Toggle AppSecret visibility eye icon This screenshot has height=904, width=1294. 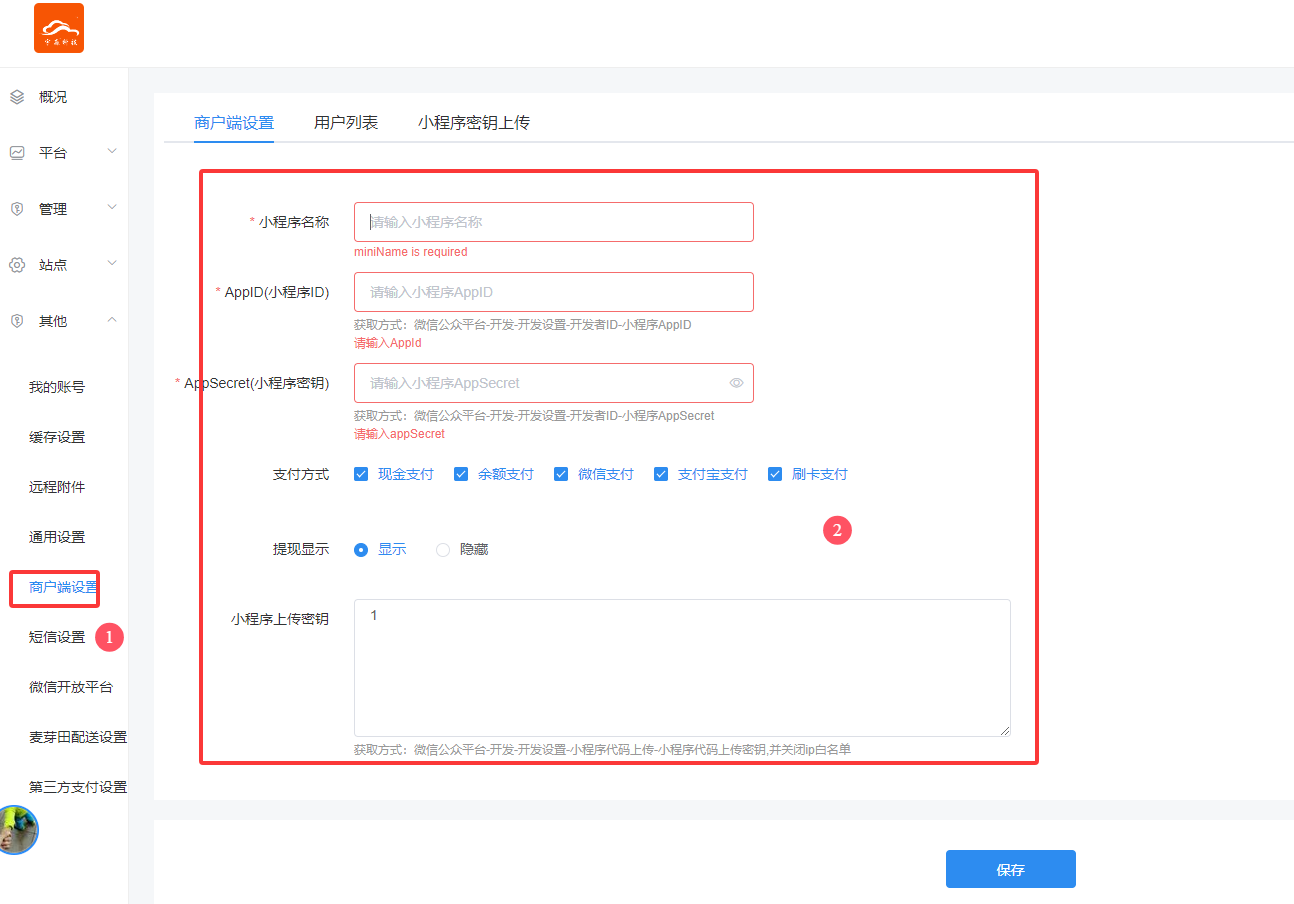pos(736,383)
